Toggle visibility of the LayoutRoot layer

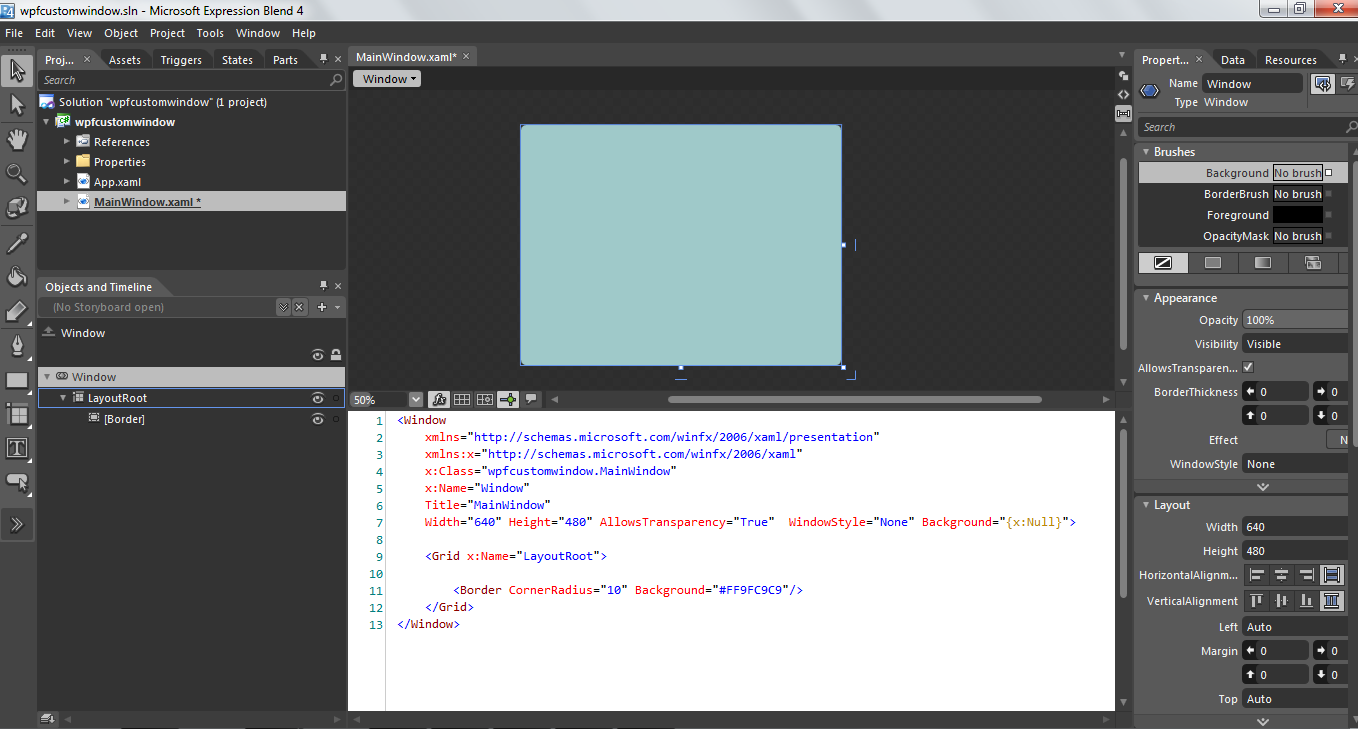pyautogui.click(x=317, y=397)
